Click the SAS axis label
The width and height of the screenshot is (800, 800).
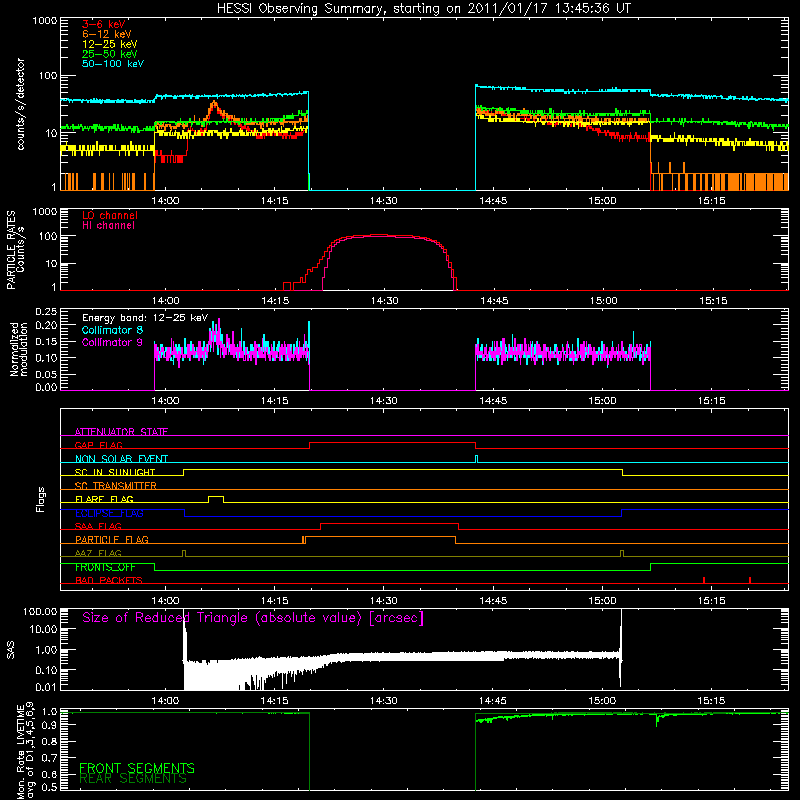point(11,650)
